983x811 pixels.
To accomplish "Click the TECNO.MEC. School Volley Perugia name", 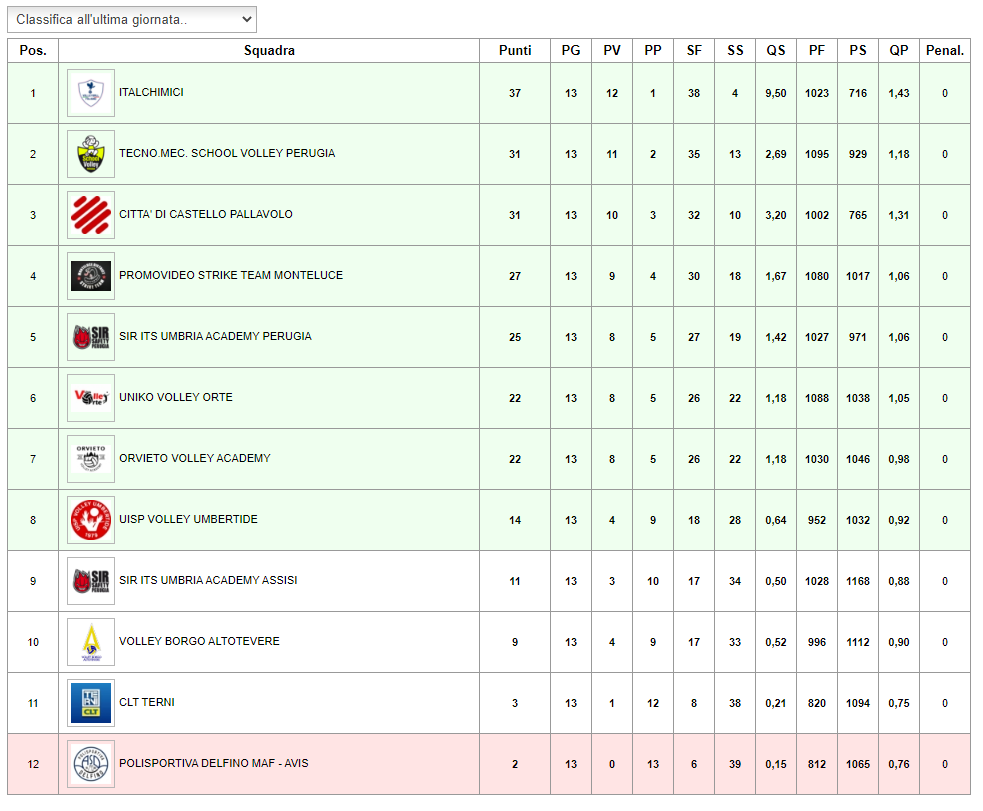I will click(x=227, y=154).
